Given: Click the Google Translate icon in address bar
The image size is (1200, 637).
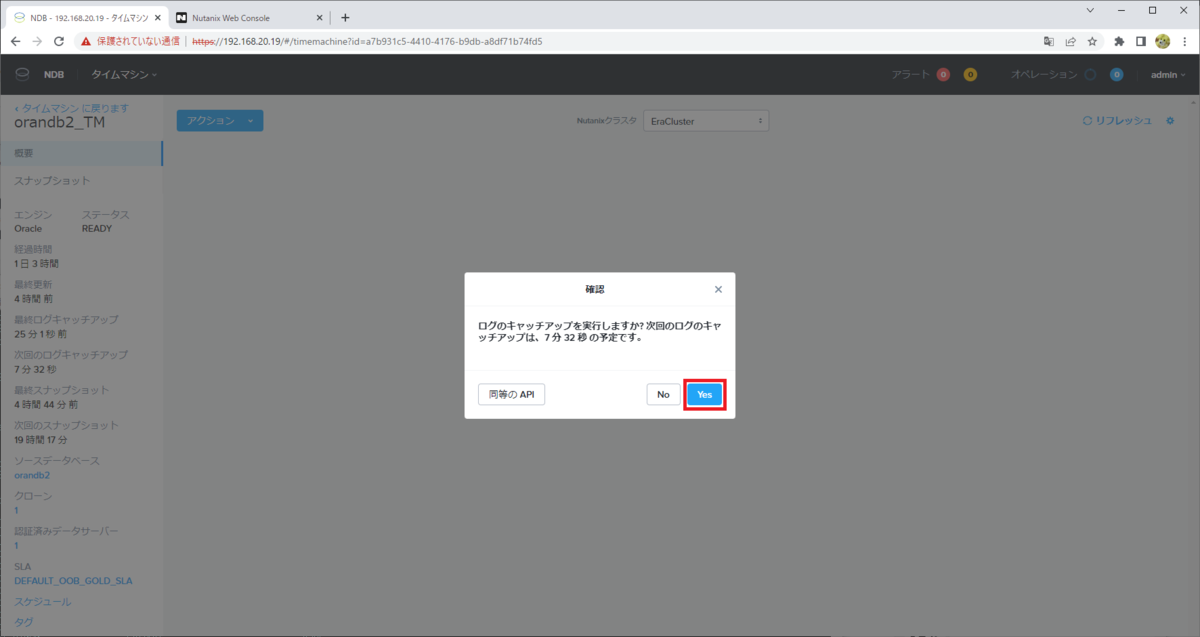Looking at the screenshot, I should pos(1049,41).
